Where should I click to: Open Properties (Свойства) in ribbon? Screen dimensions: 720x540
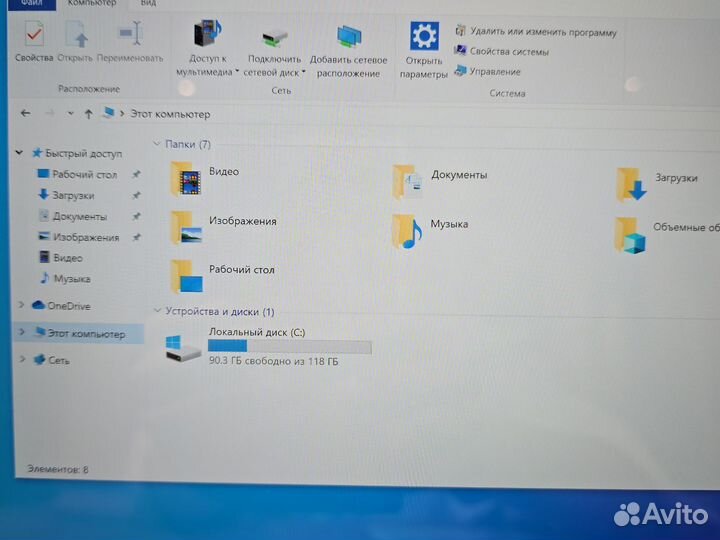34,41
